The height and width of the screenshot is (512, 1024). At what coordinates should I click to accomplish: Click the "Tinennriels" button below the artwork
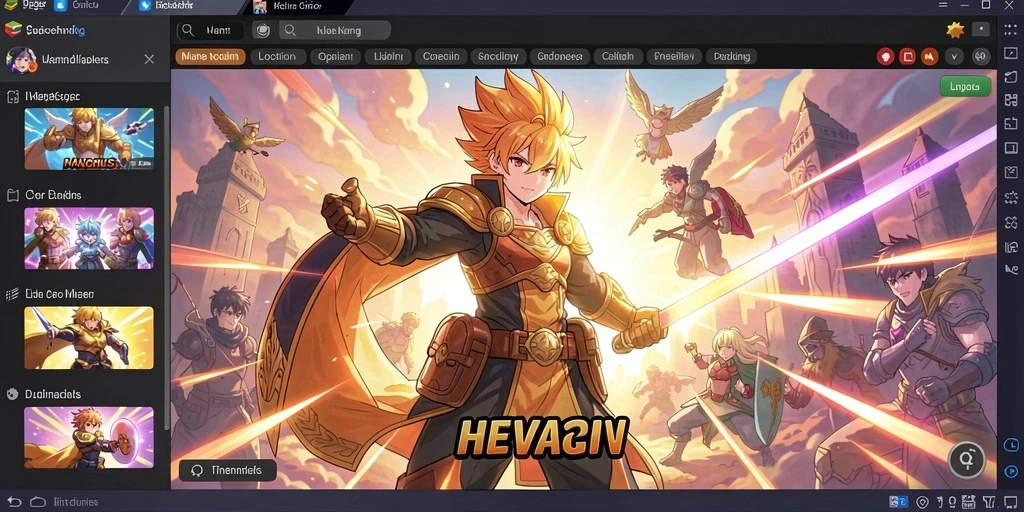coord(227,470)
